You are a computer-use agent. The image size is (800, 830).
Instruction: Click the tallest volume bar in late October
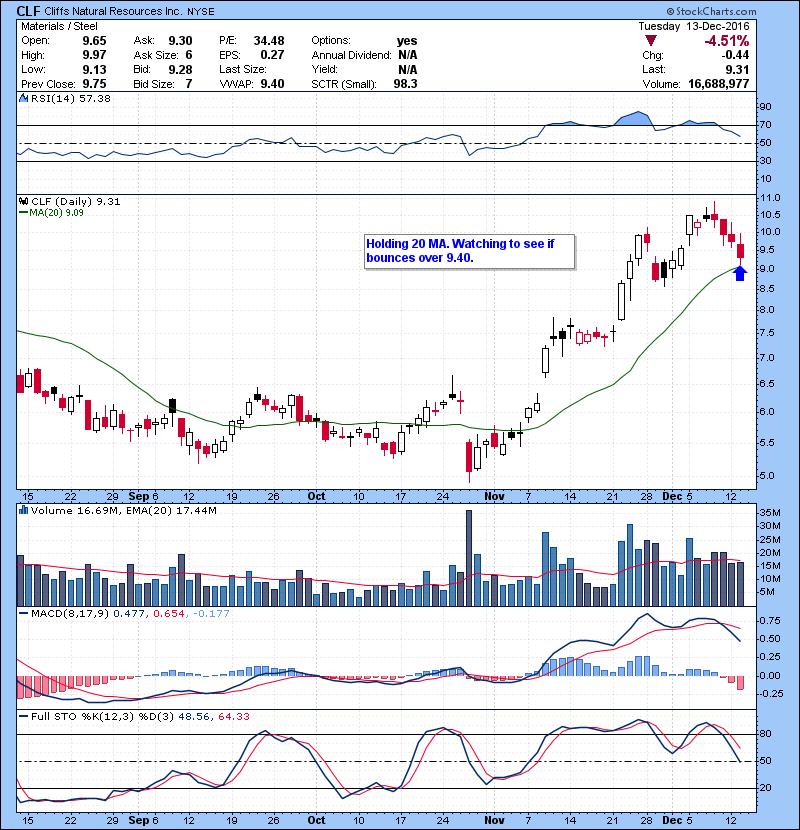[x=467, y=558]
